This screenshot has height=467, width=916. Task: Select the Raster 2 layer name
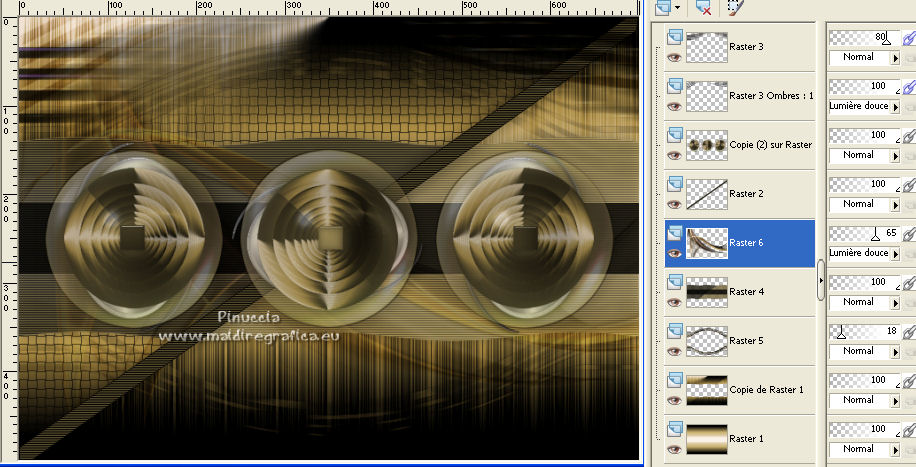tap(747, 194)
